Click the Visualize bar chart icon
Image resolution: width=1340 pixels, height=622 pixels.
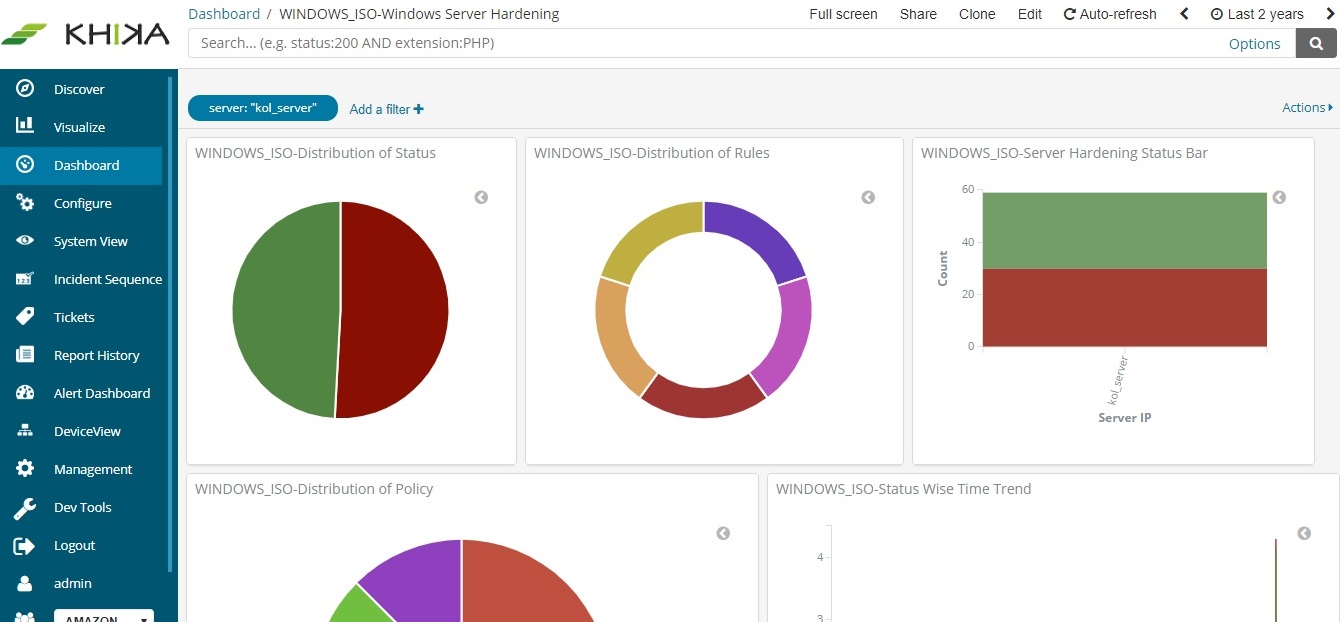(x=25, y=127)
